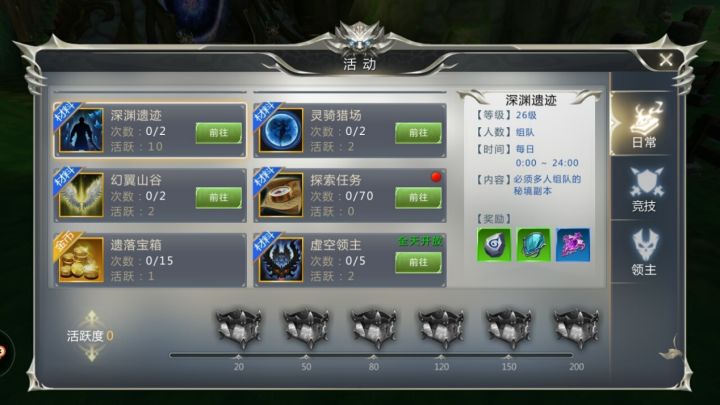The height and width of the screenshot is (405, 720).
Task: Click 前往 button for 幻翼山谷
Action: coord(219,197)
